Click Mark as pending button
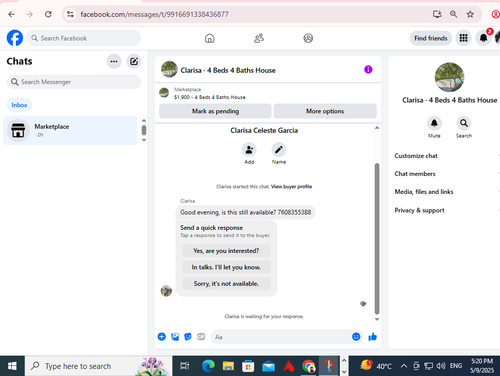 [x=215, y=111]
